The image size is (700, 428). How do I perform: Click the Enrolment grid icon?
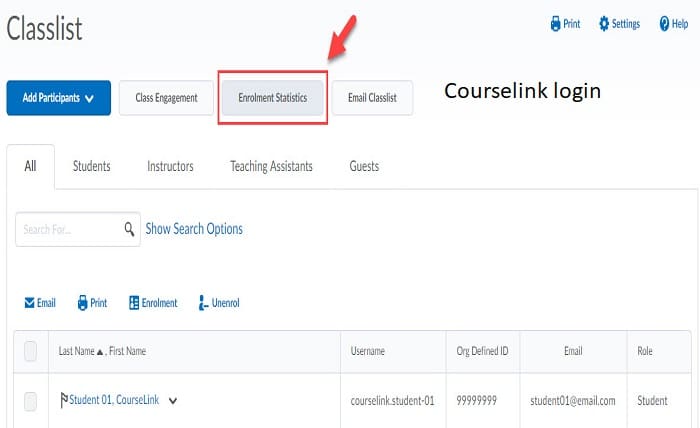[x=134, y=303]
